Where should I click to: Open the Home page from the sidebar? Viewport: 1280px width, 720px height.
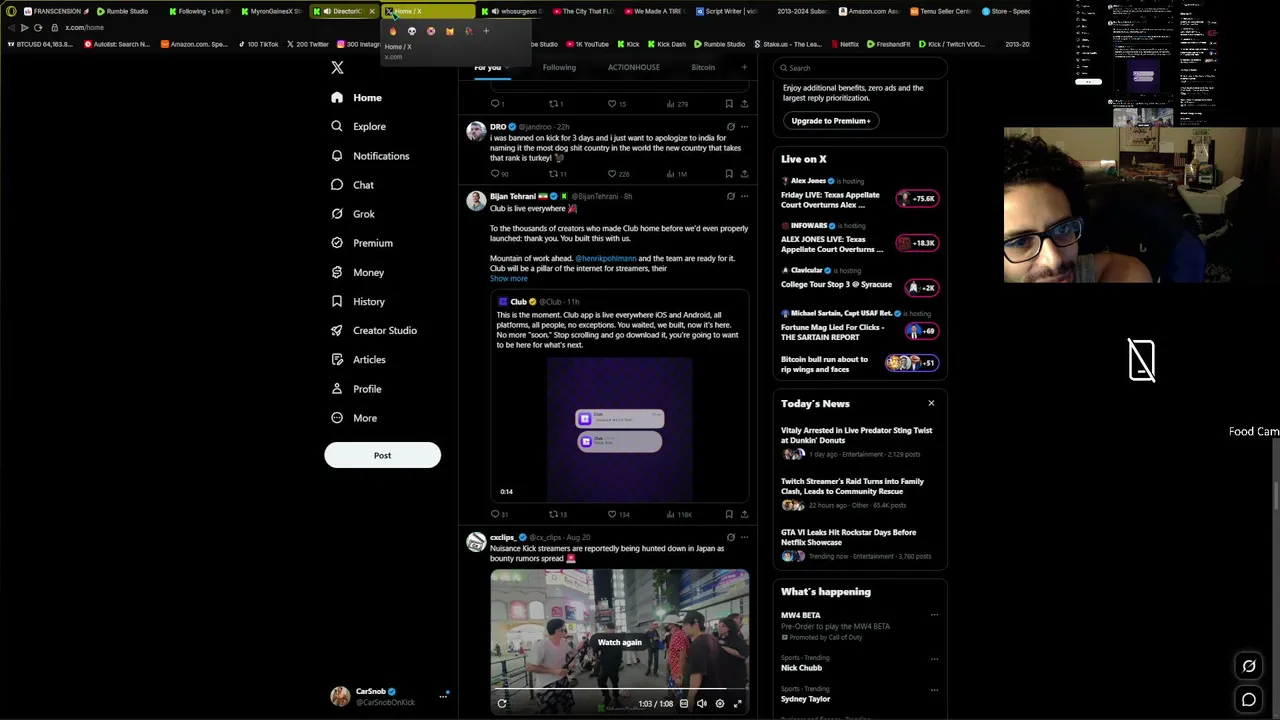click(x=357, y=98)
